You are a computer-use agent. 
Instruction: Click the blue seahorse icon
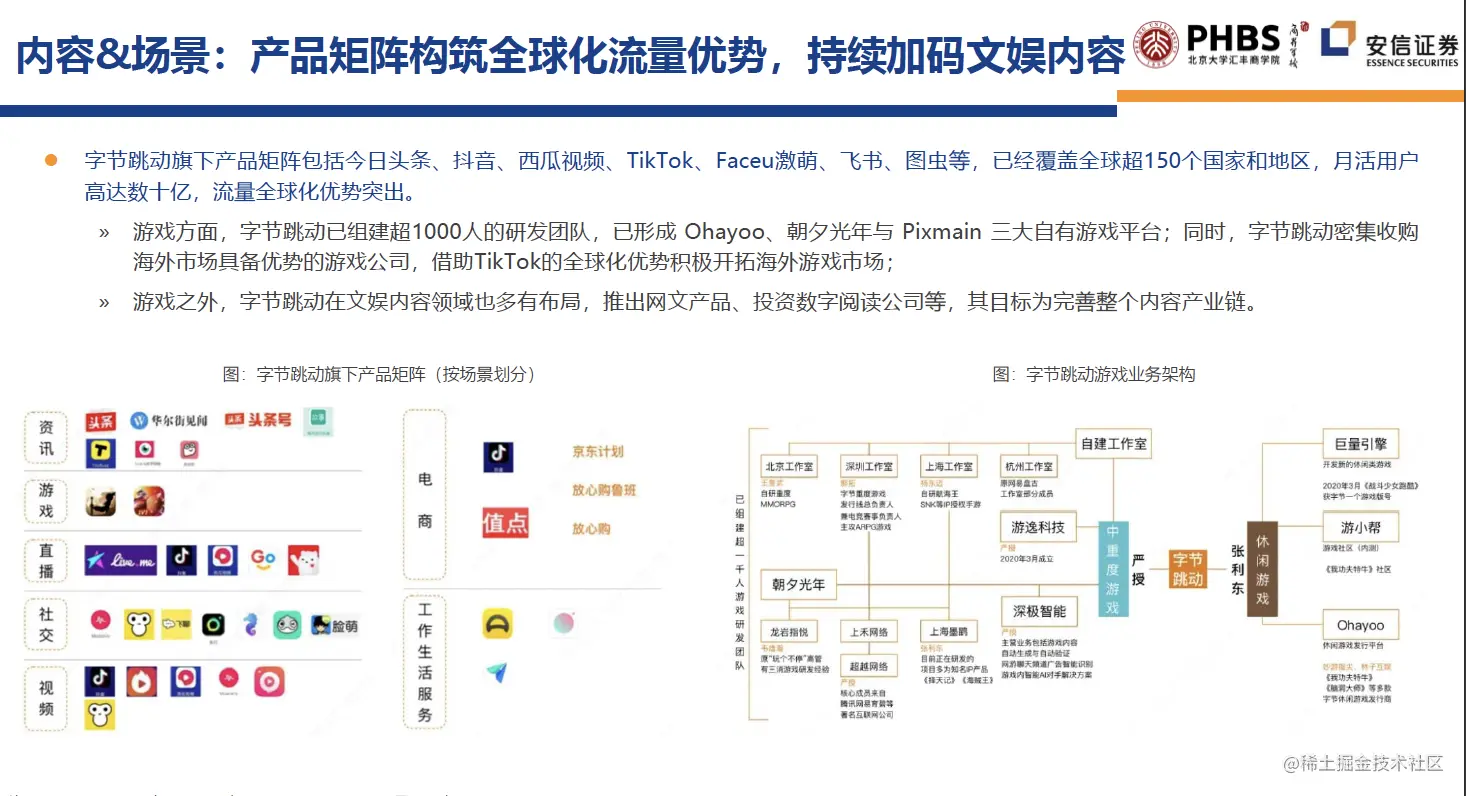click(x=251, y=626)
